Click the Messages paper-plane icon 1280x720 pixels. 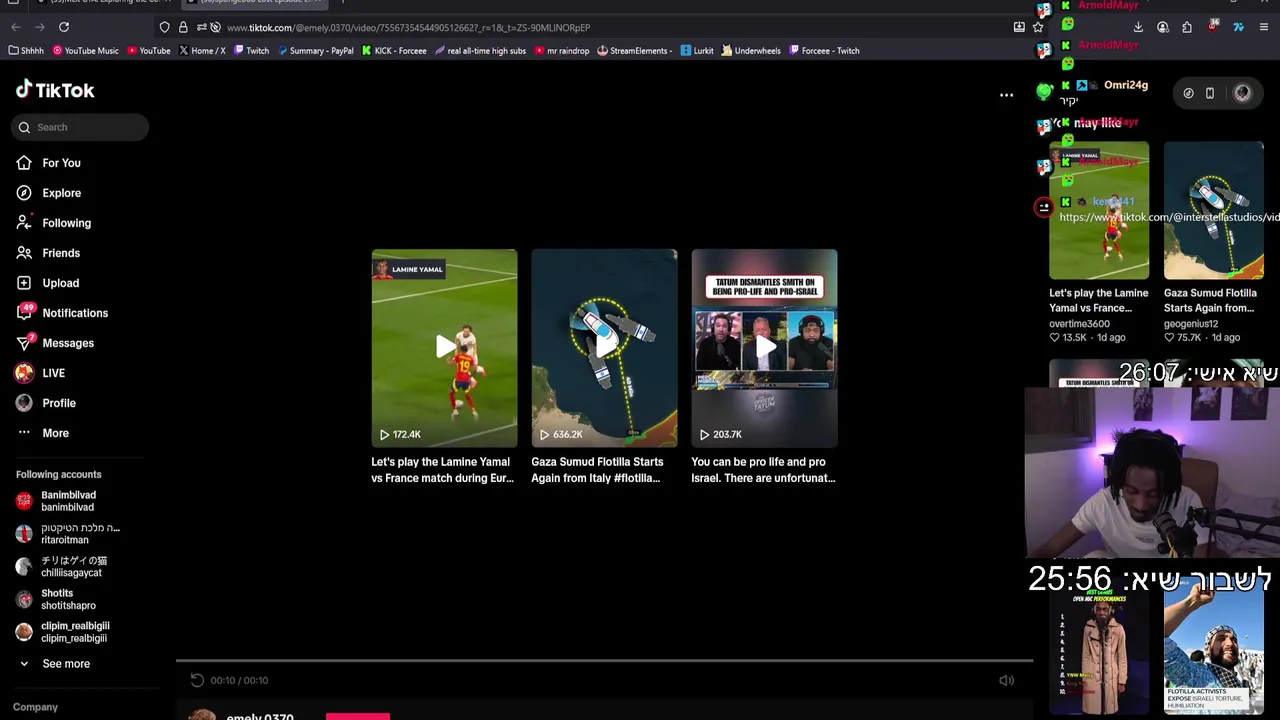(x=25, y=342)
